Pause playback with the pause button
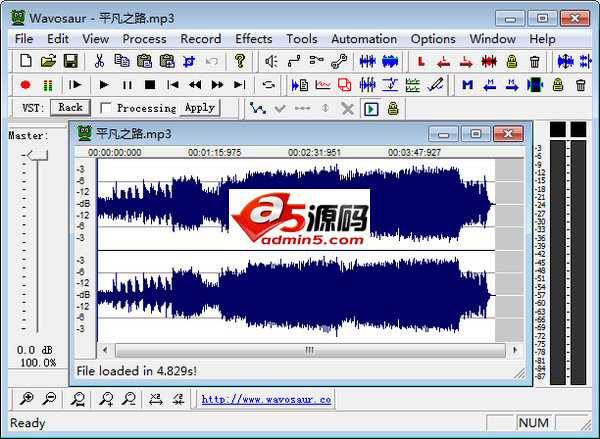The image size is (600, 439). (127, 85)
